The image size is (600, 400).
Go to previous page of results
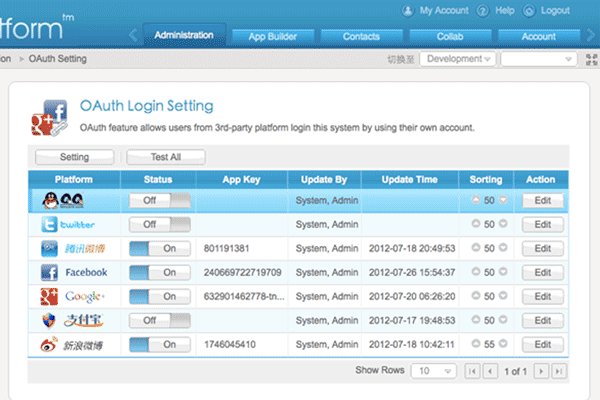pos(490,371)
